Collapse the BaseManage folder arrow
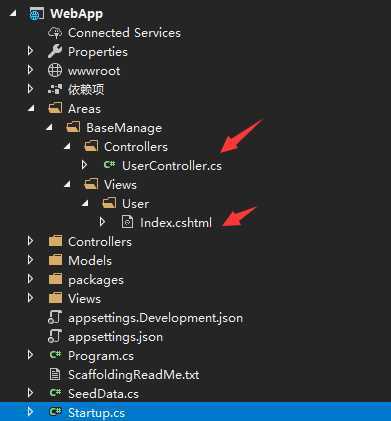 pos(49,127)
